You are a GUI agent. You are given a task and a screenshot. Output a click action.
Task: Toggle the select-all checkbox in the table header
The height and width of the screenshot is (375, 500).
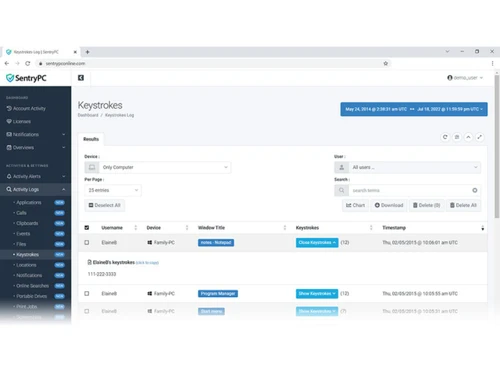pyautogui.click(x=87, y=228)
